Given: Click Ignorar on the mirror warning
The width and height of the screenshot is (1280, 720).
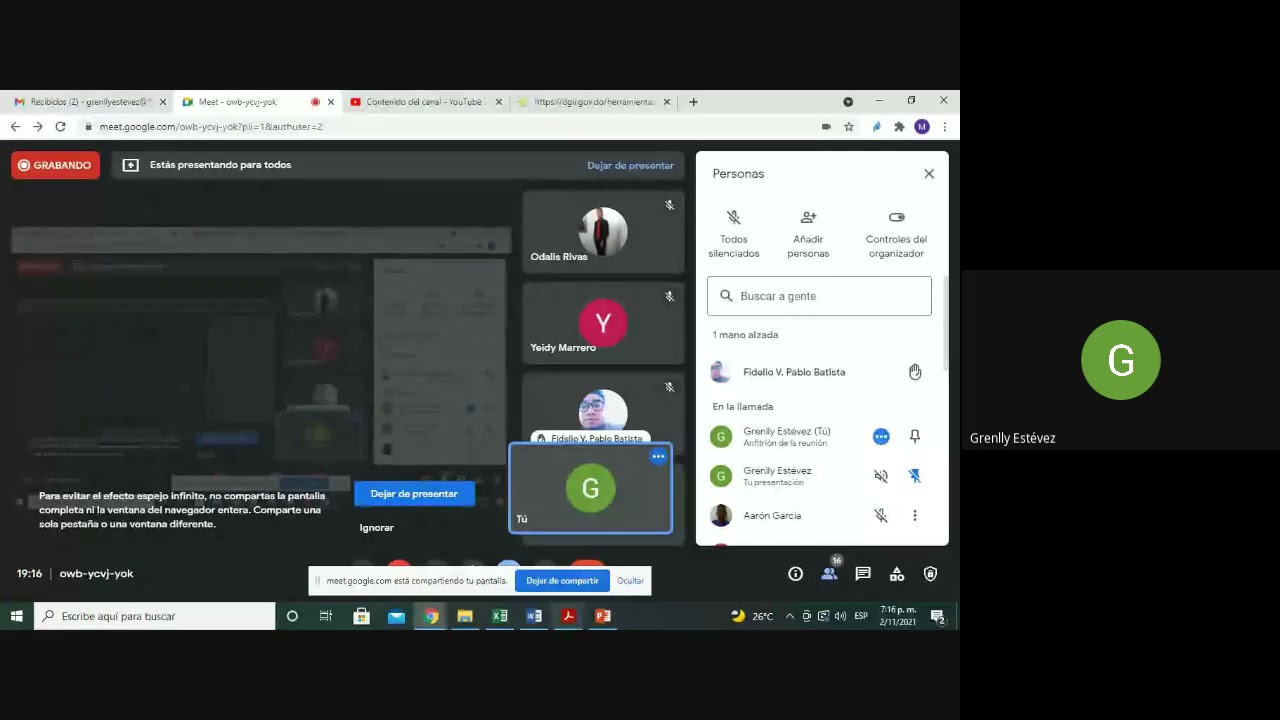Looking at the screenshot, I should 377,527.
